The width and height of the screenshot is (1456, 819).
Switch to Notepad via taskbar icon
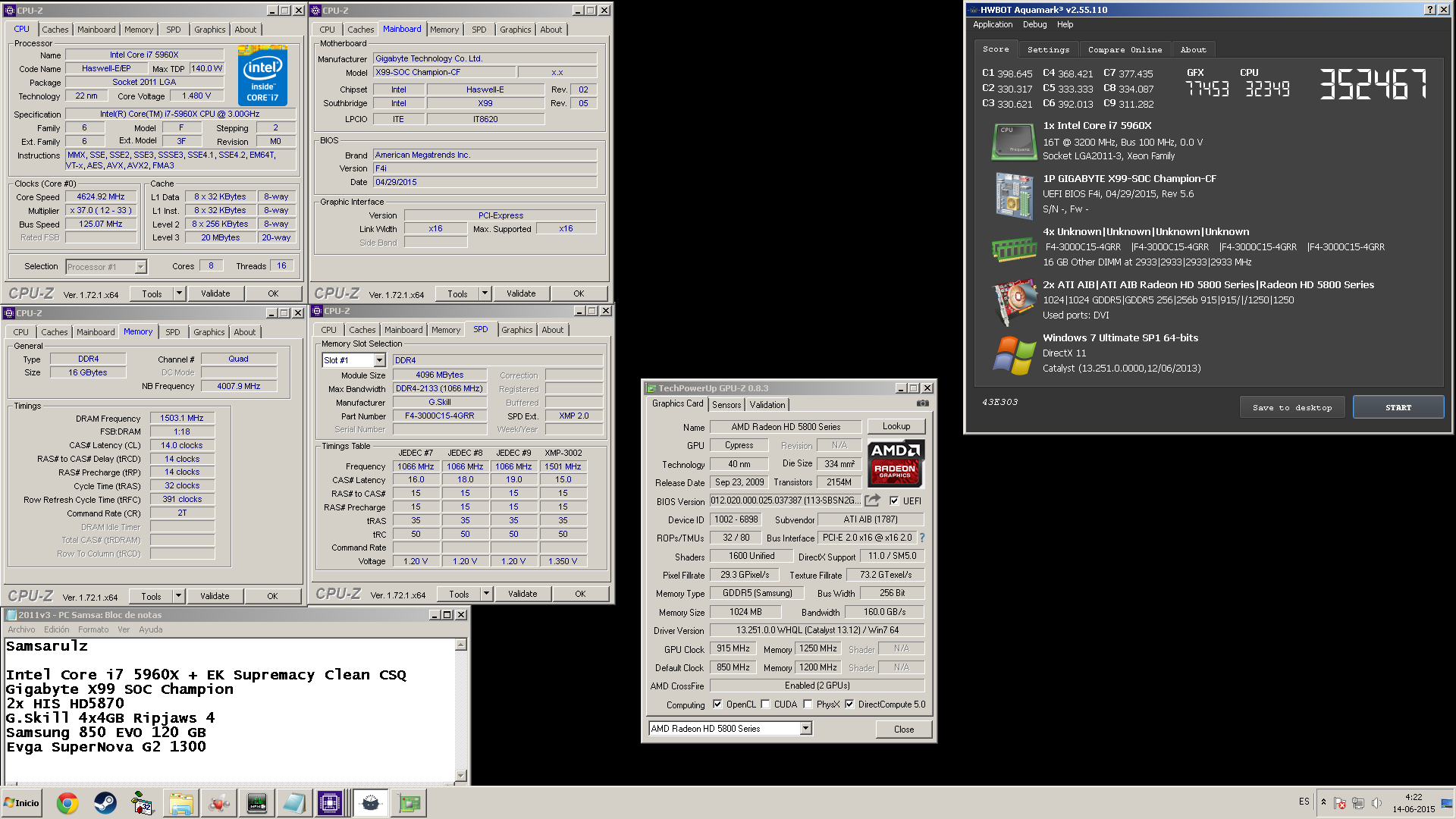click(294, 803)
